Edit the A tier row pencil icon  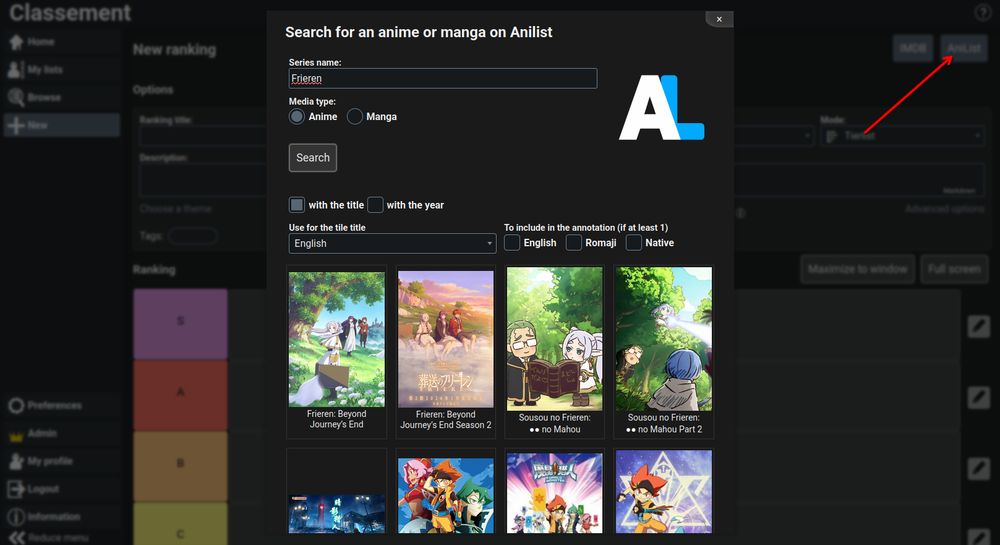978,398
